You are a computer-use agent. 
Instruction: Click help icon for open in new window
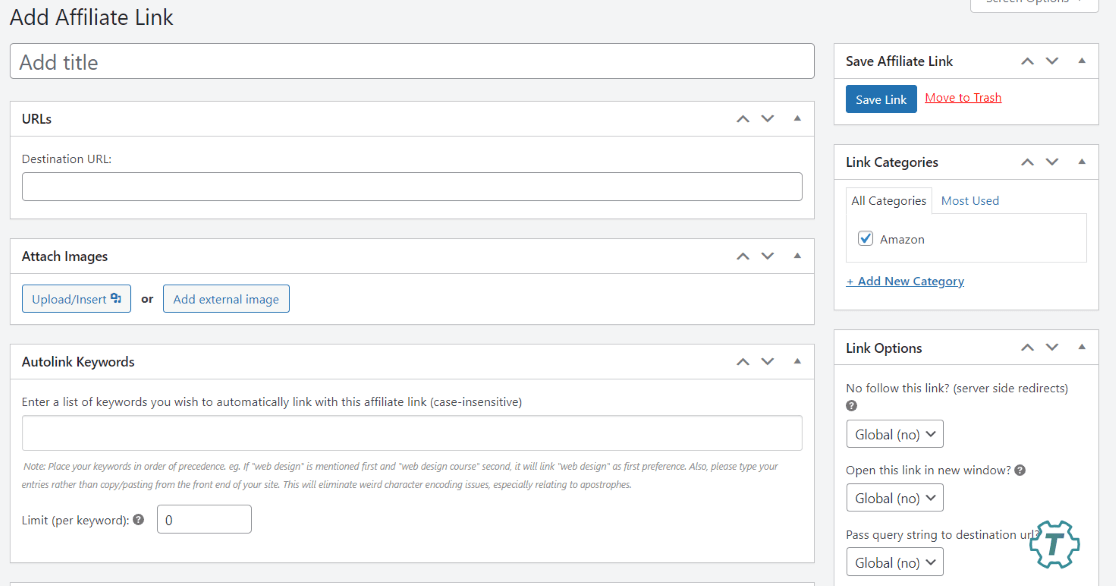[1020, 470]
